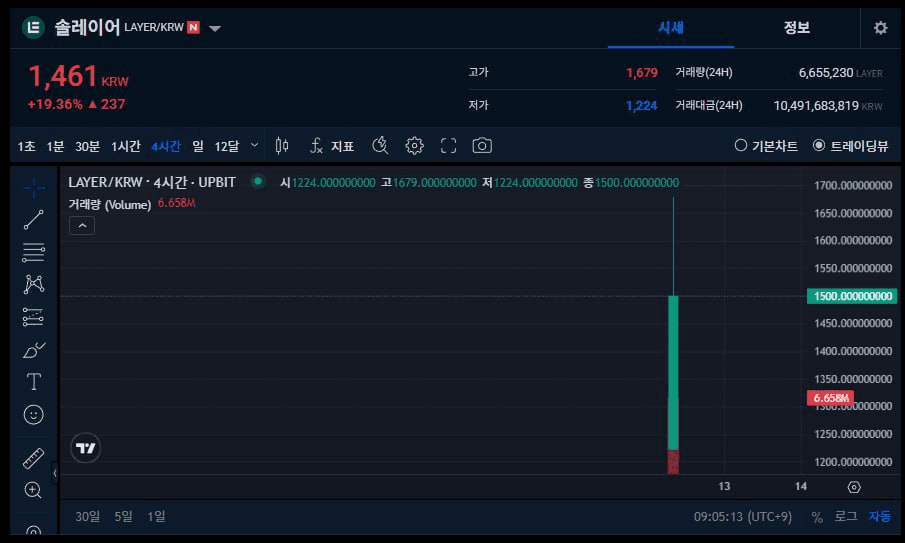
Task: Click the red N new-listing badge
Action: coord(193,27)
